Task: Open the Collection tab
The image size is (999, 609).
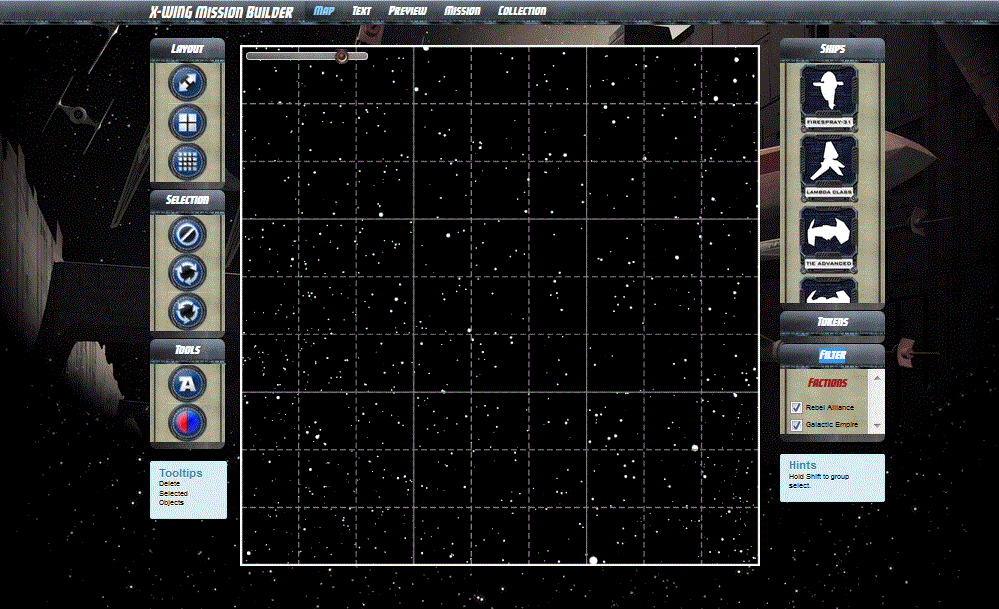Action: click(522, 11)
